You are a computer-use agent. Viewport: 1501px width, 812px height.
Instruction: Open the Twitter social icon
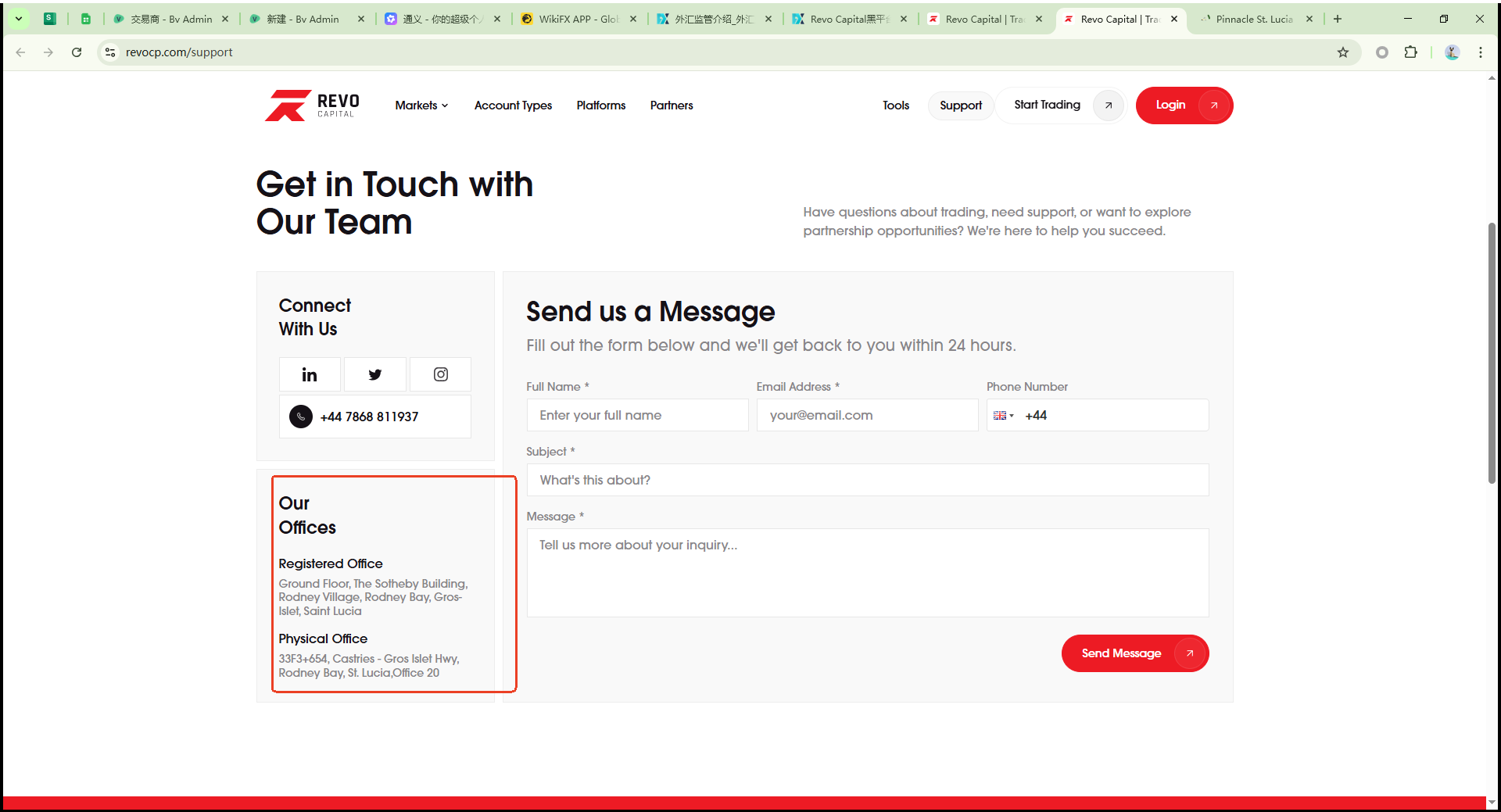(375, 375)
